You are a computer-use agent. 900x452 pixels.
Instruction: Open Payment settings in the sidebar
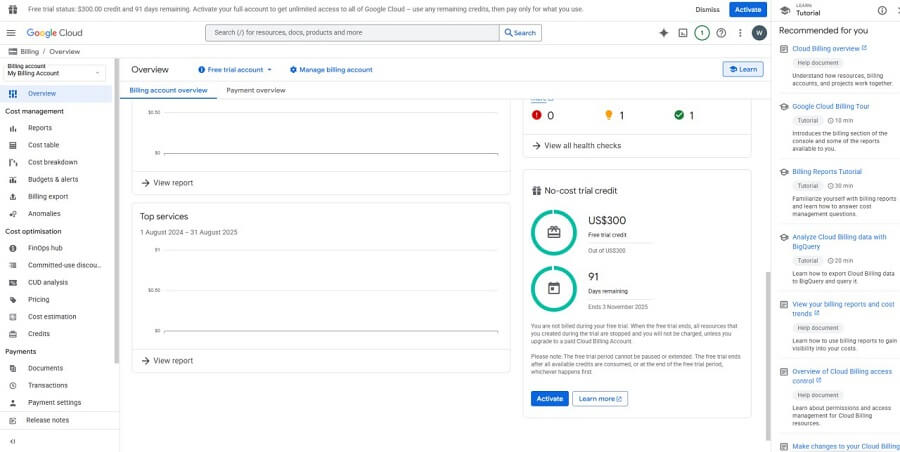(55, 403)
